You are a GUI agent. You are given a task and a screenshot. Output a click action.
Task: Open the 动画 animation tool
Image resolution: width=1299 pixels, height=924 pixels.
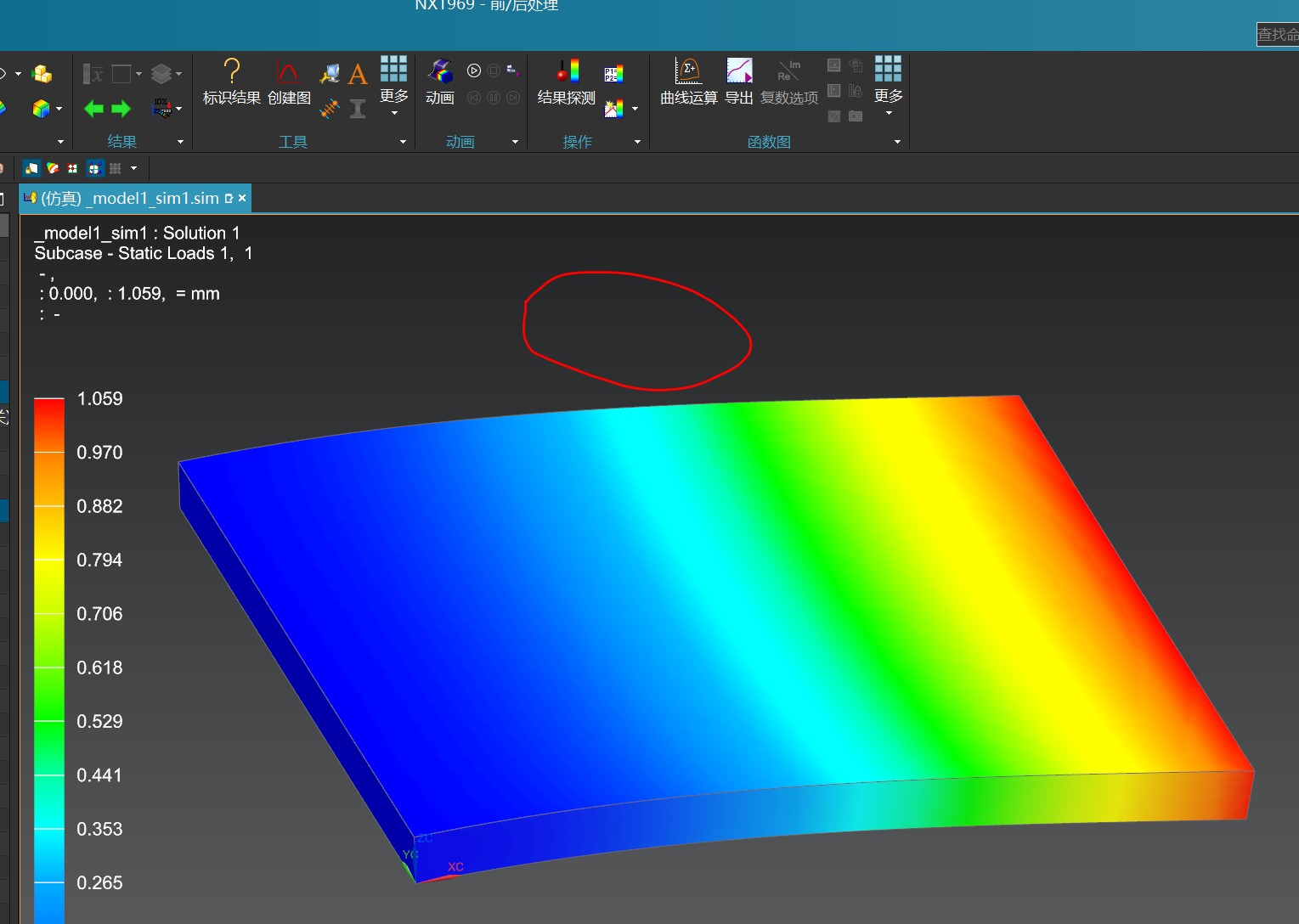point(440,82)
